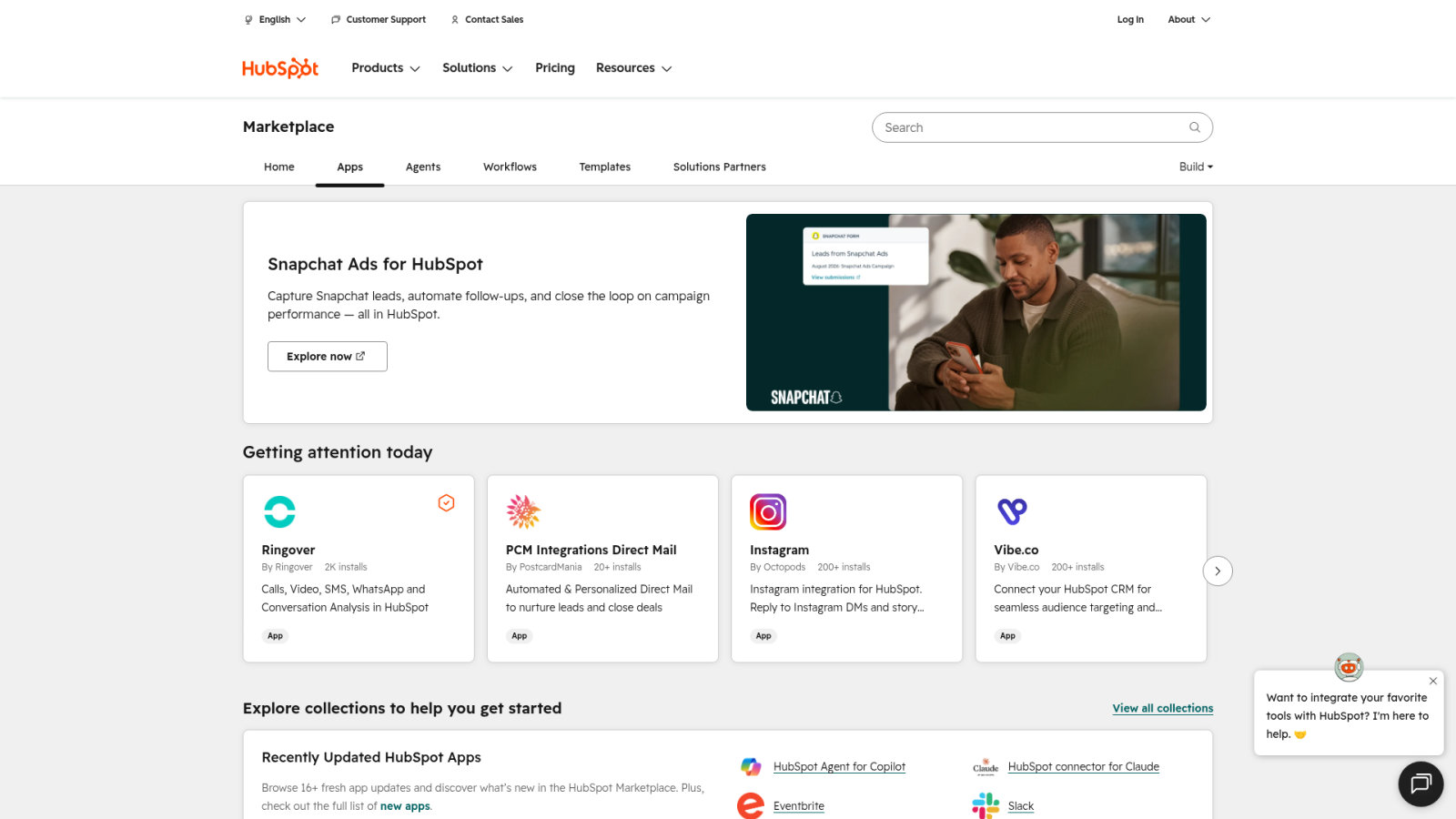1456x819 pixels.
Task: Switch to the Agents tab
Action: (x=423, y=167)
